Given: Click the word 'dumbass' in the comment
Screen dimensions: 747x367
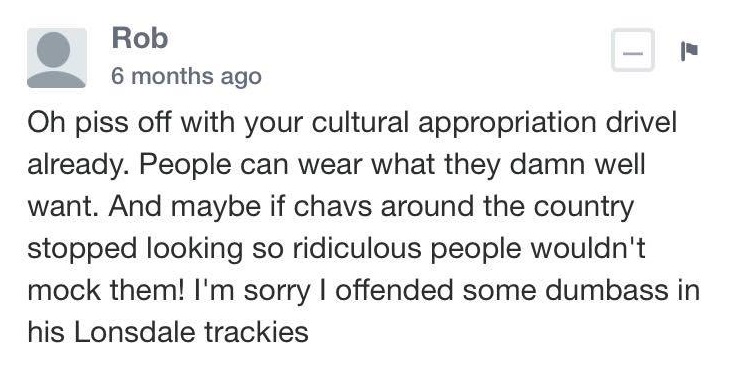Looking at the screenshot, I should click(607, 290).
